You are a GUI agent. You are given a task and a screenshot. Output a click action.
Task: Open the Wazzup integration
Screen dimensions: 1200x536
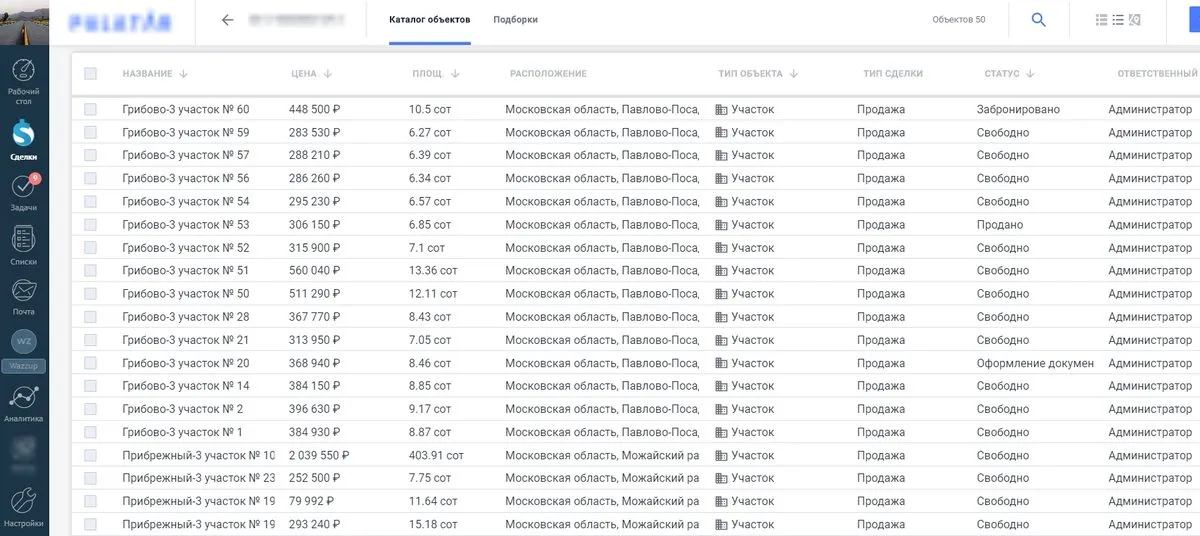tap(23, 347)
